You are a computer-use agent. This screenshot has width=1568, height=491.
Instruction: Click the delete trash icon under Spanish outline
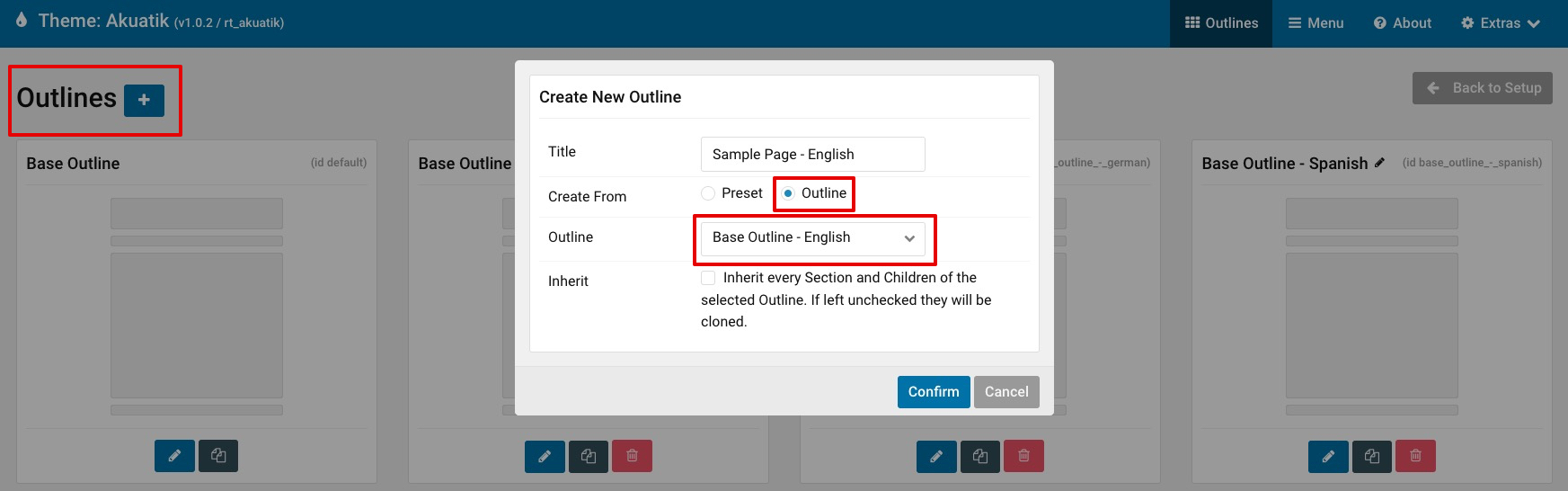point(1415,456)
